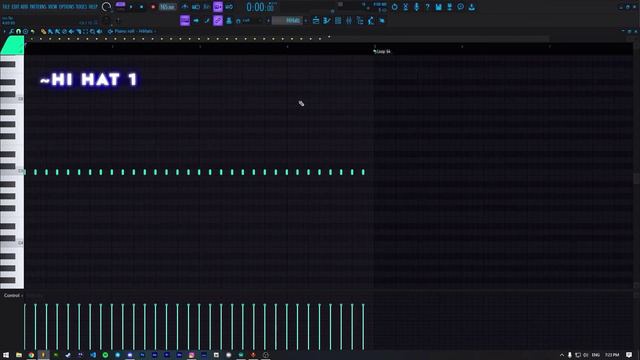
Task: Click the green piano roll corner tab
Action: click(x=13, y=45)
